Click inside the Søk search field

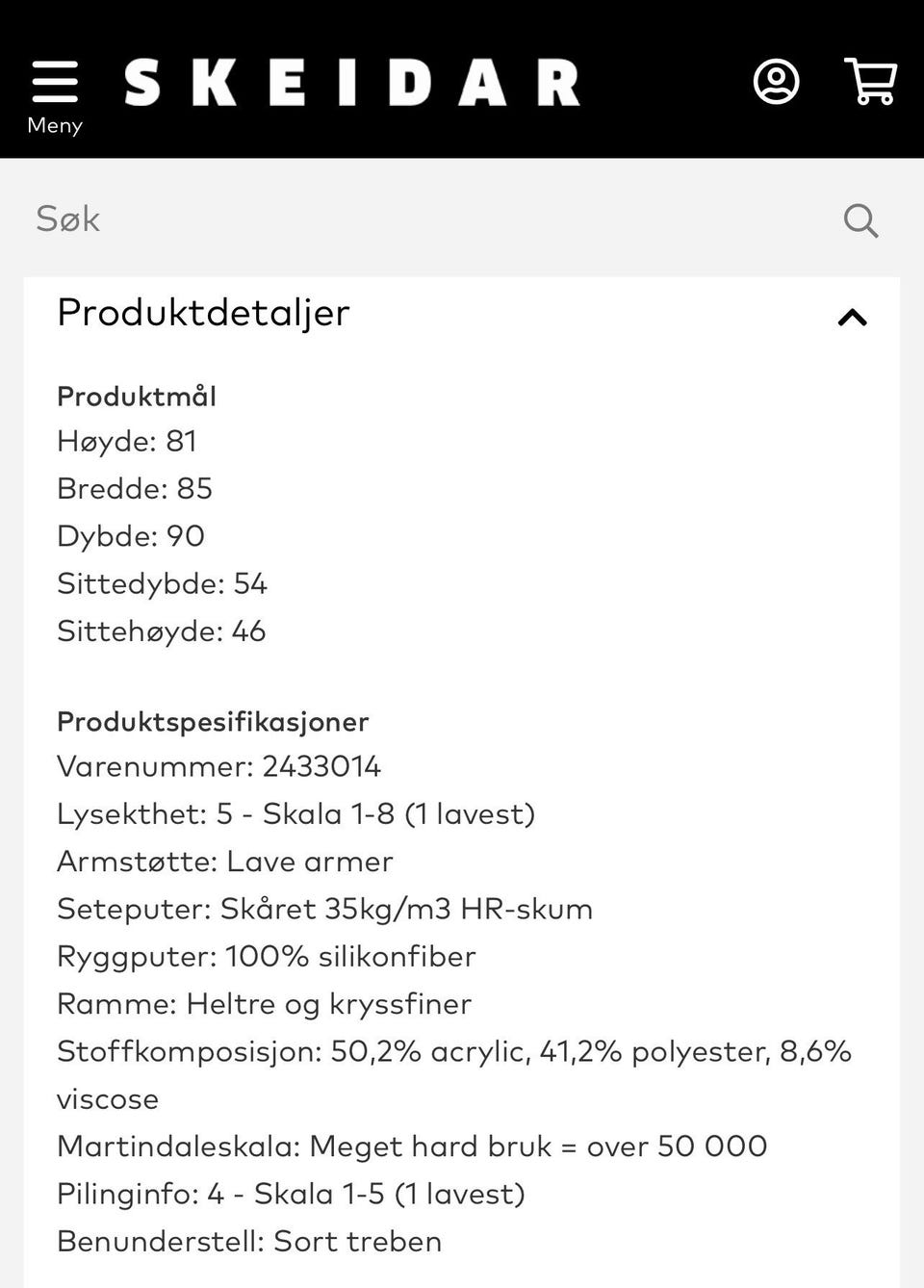click(289, 219)
